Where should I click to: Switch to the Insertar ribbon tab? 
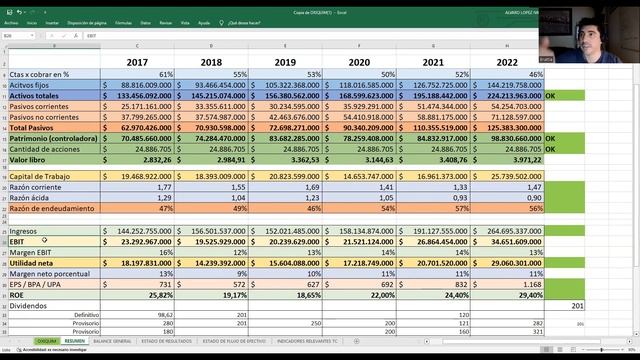(52, 23)
